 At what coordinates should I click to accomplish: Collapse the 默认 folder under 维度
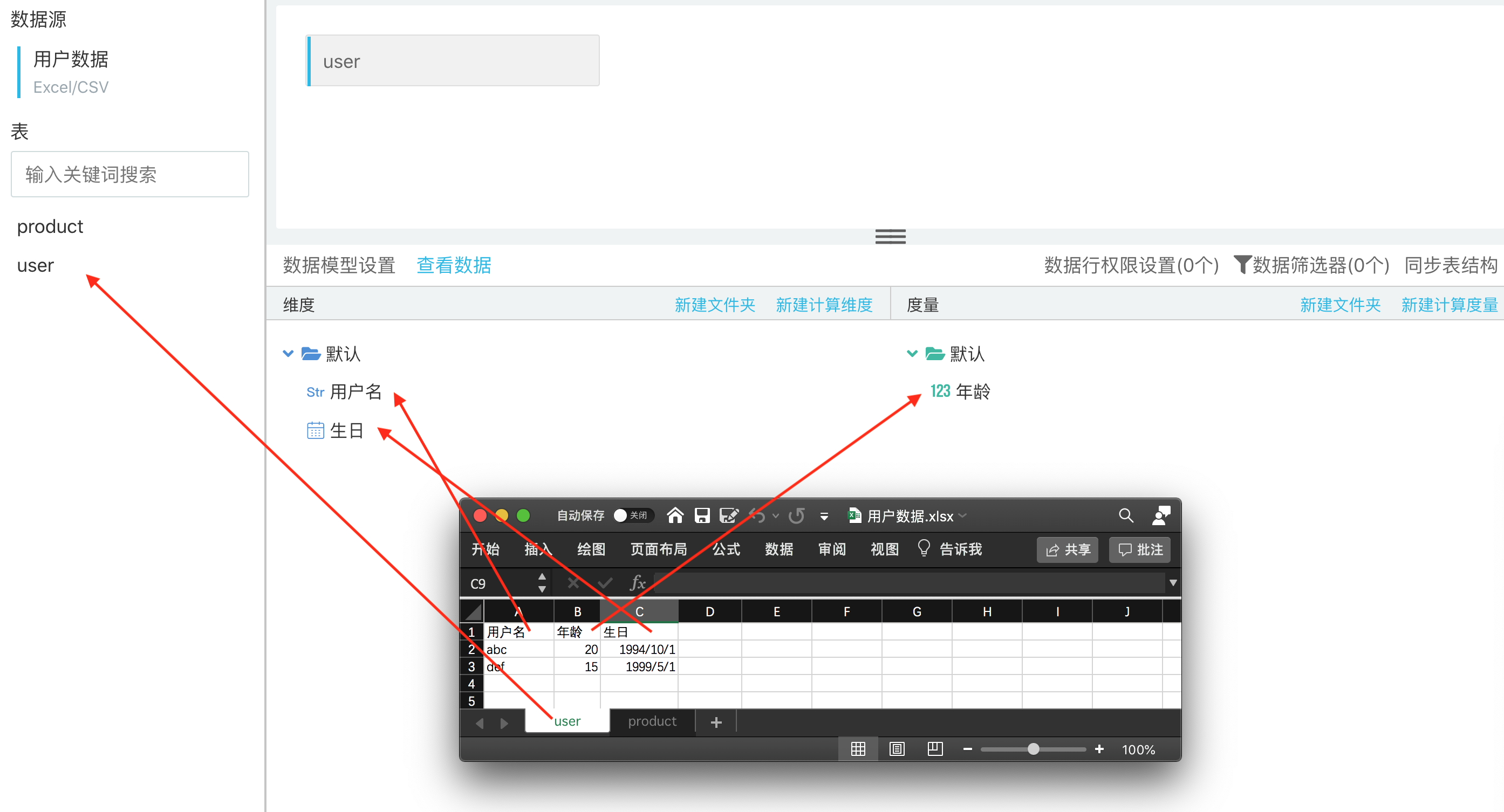(288, 354)
